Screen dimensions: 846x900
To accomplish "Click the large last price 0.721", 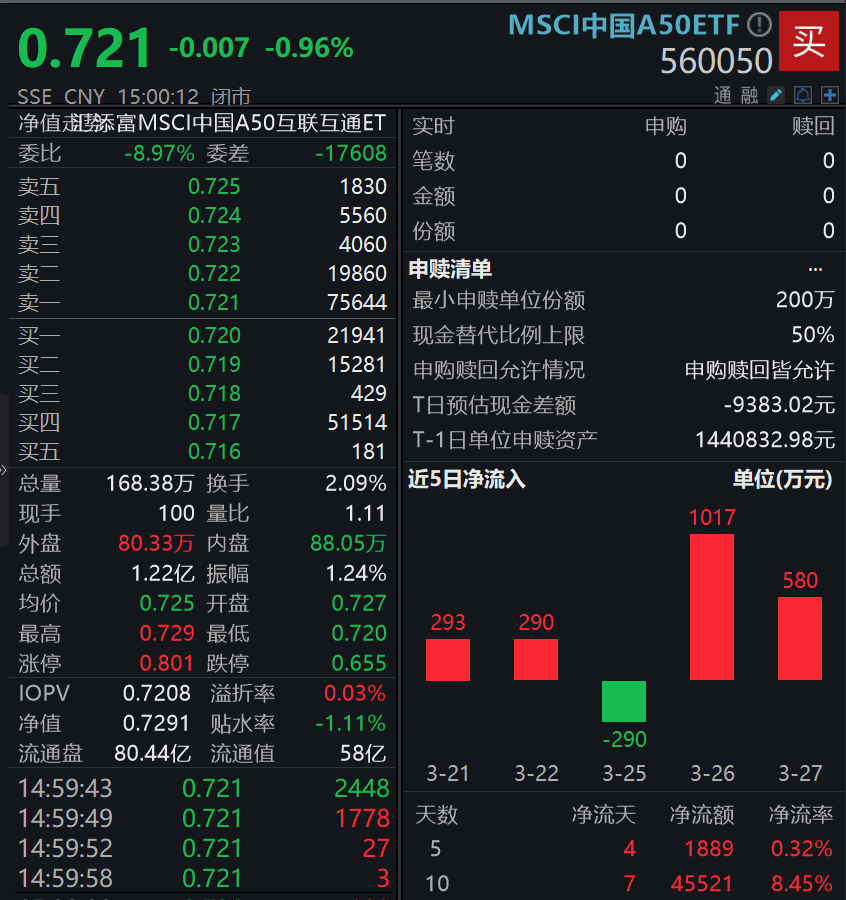I will tap(84, 48).
